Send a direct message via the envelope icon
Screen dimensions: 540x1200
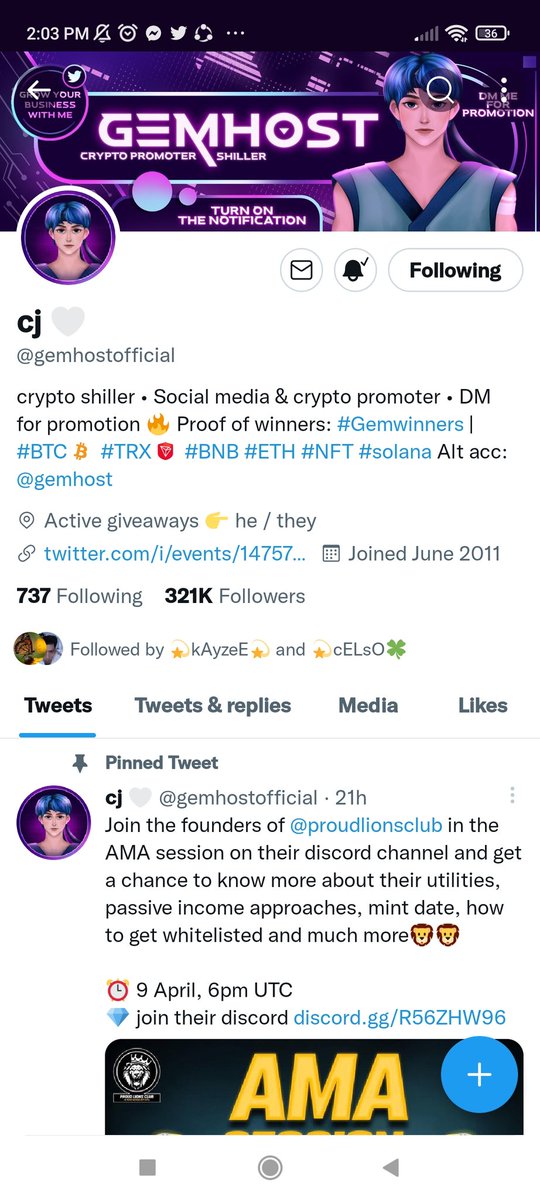[301, 270]
